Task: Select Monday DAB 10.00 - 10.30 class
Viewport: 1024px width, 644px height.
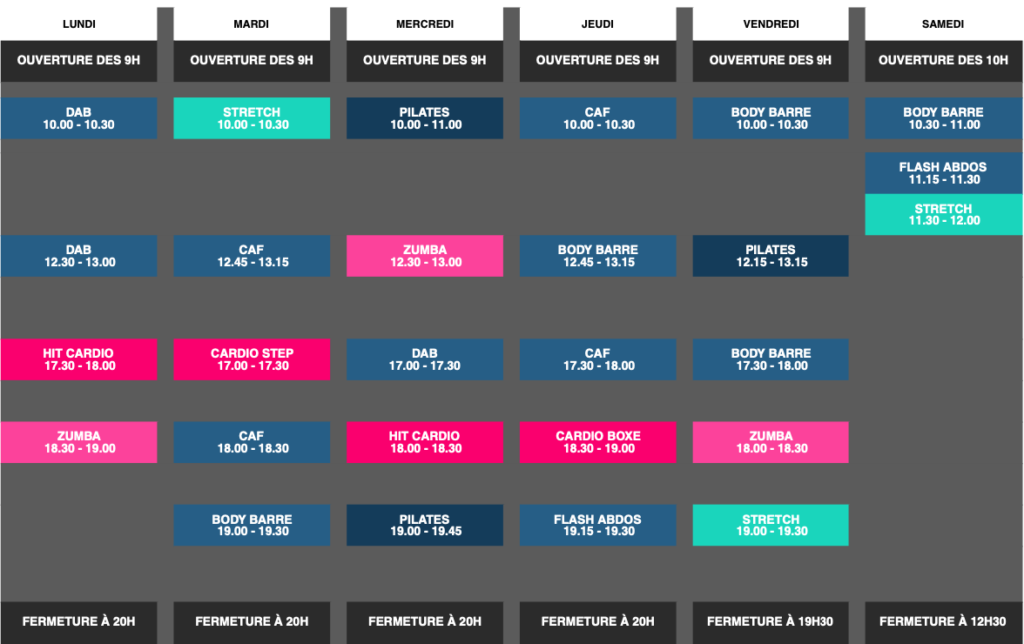Action: point(78,118)
